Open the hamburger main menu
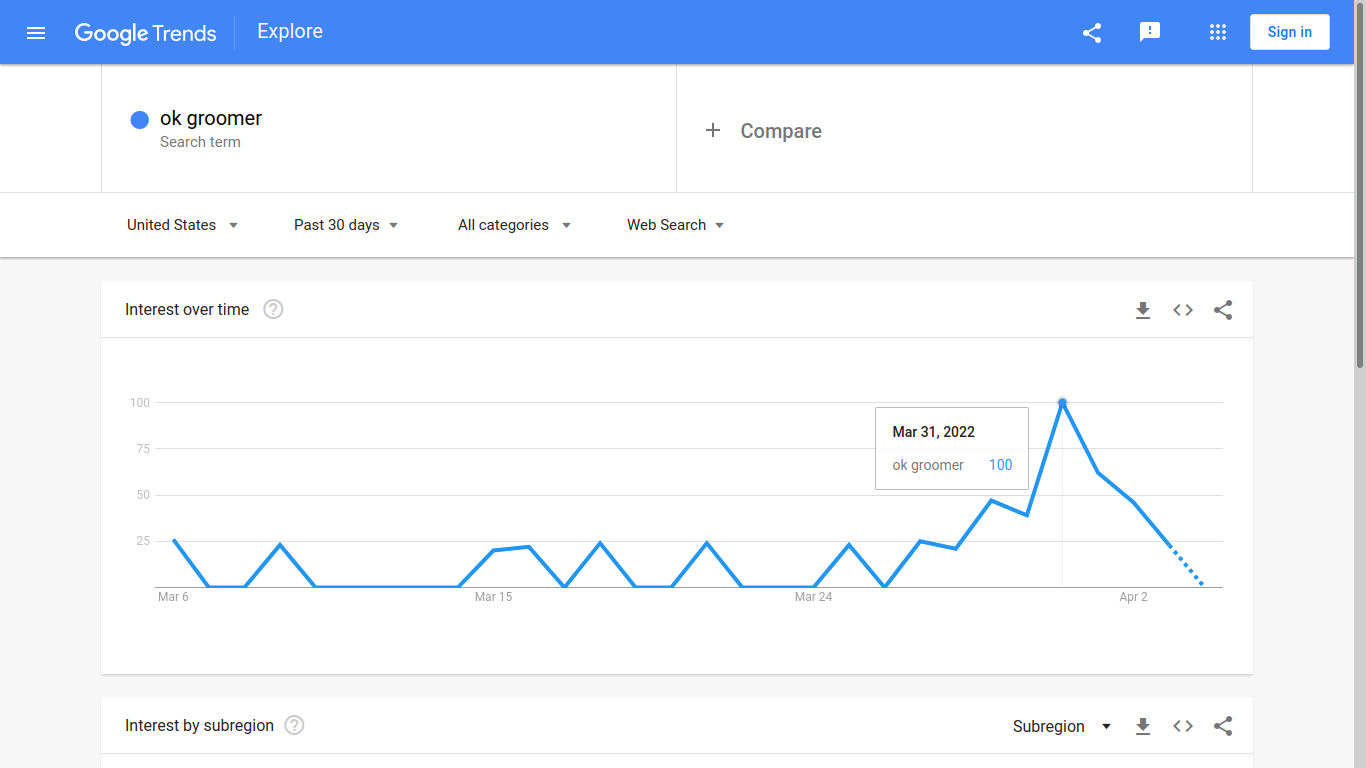The height and width of the screenshot is (768, 1366). [x=36, y=33]
